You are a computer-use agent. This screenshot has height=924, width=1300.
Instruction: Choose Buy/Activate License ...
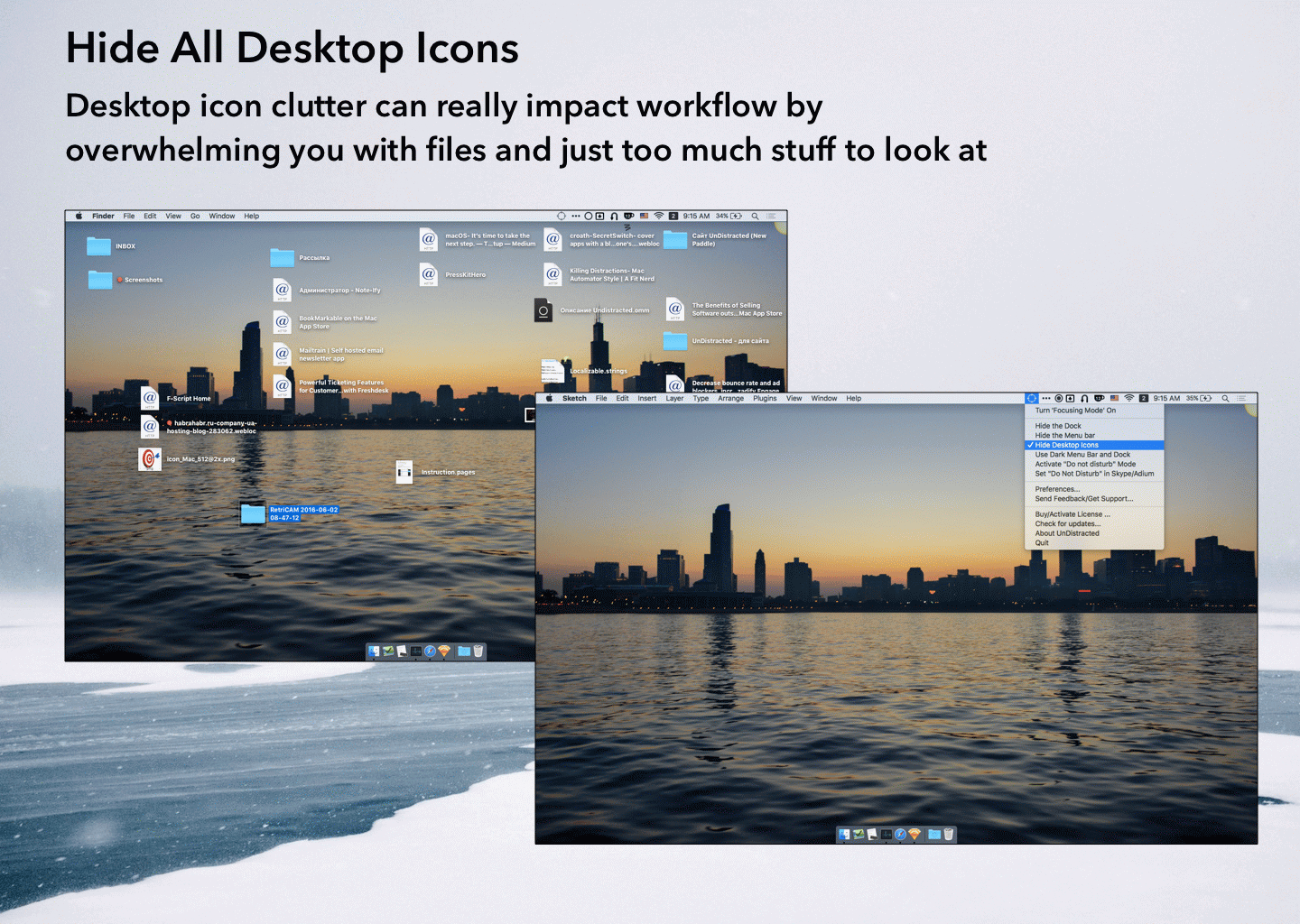click(x=1094, y=514)
